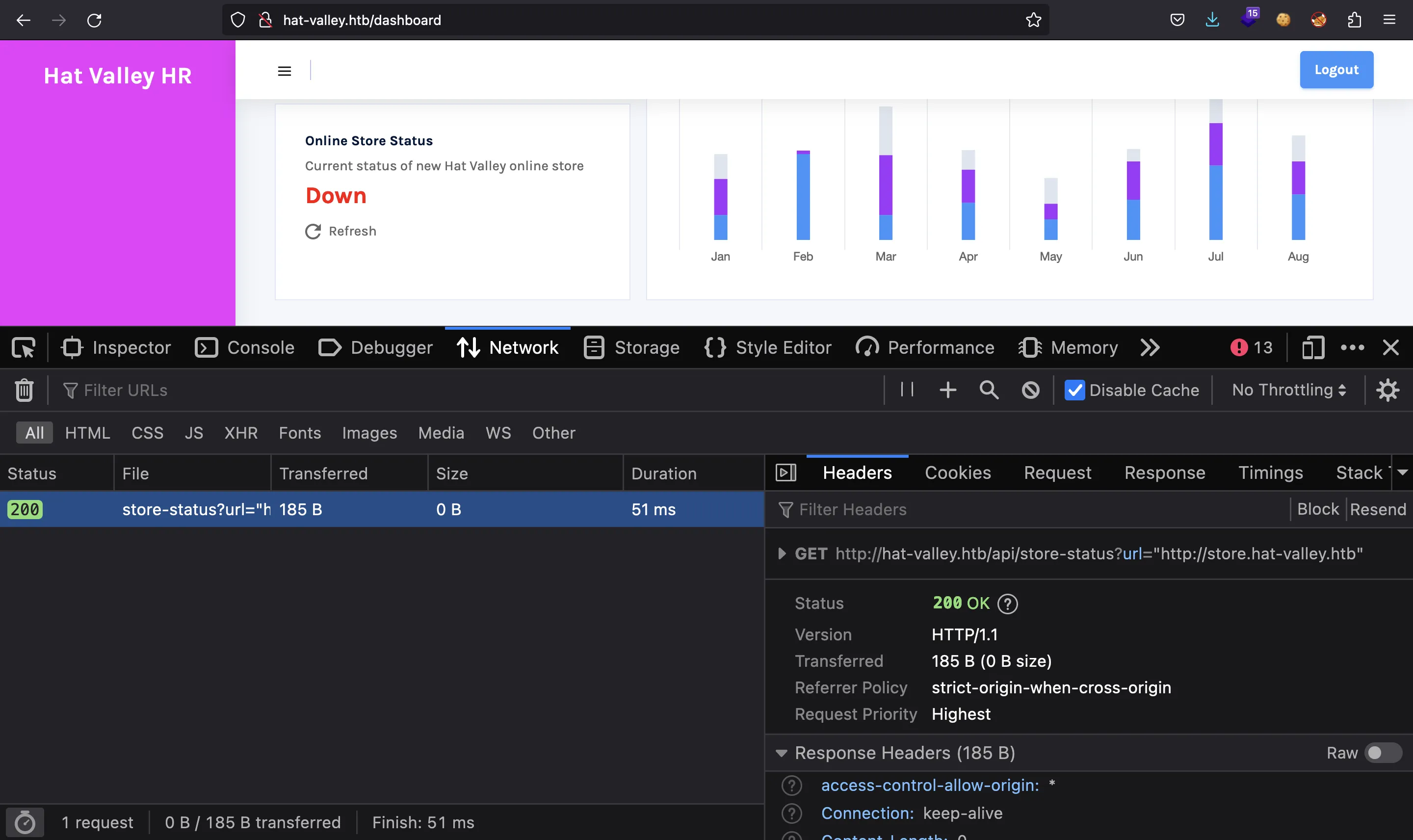The width and height of the screenshot is (1413, 840).
Task: Focus the Filter Headers input field
Action: tap(1030, 509)
